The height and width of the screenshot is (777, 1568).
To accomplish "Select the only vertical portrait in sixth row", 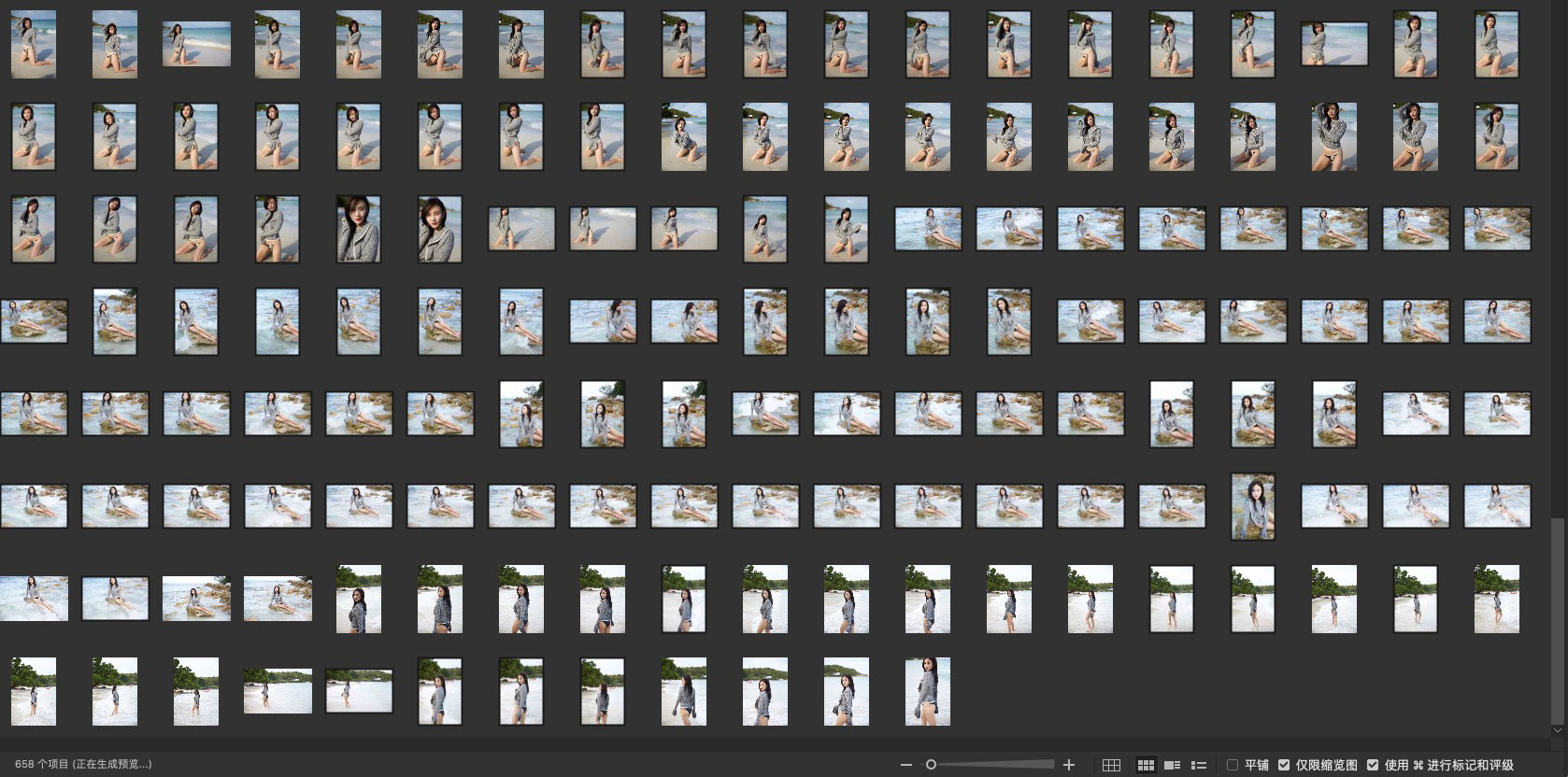I will [1252, 506].
